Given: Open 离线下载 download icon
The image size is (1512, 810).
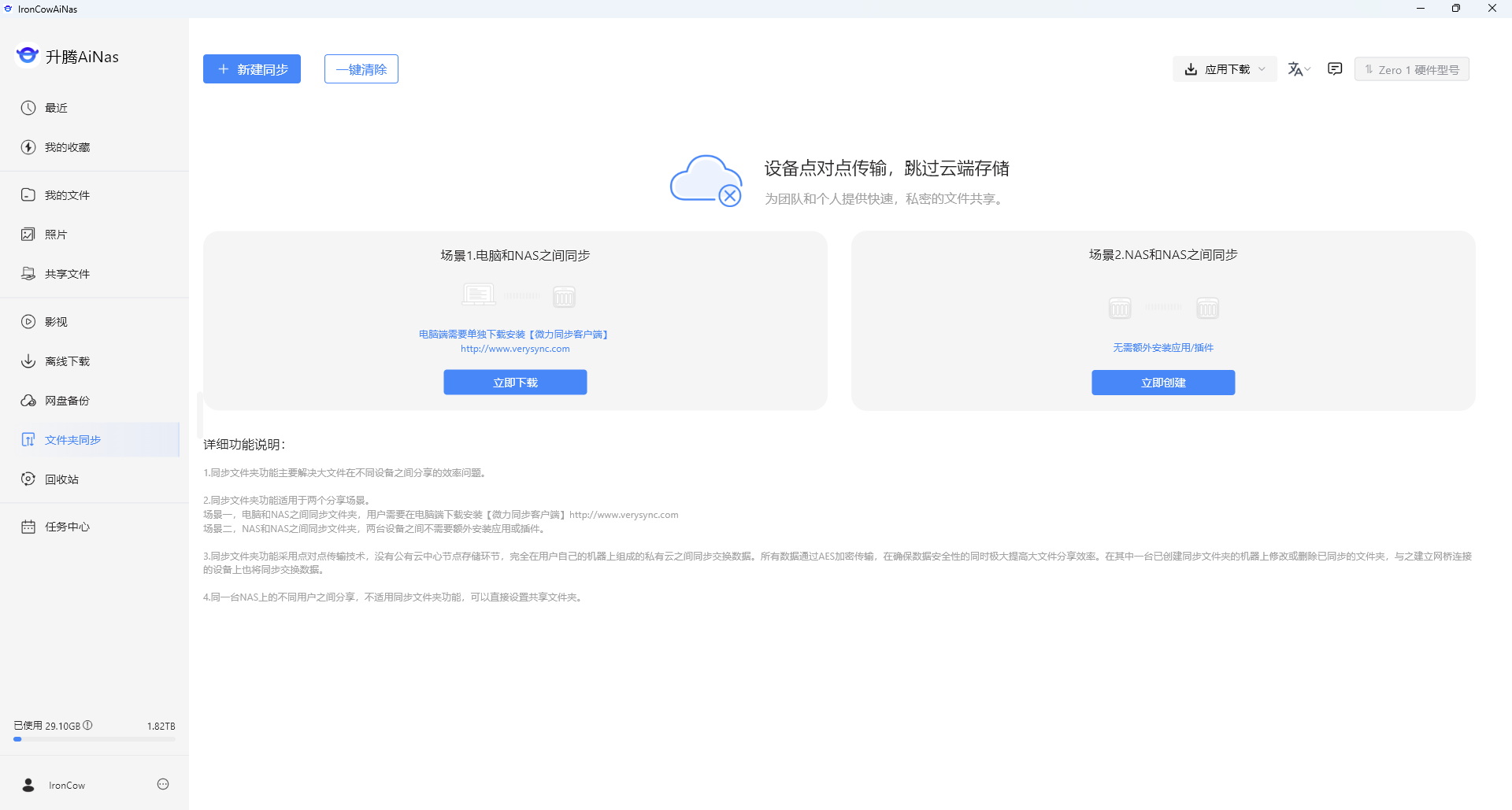Looking at the screenshot, I should pyautogui.click(x=28, y=361).
